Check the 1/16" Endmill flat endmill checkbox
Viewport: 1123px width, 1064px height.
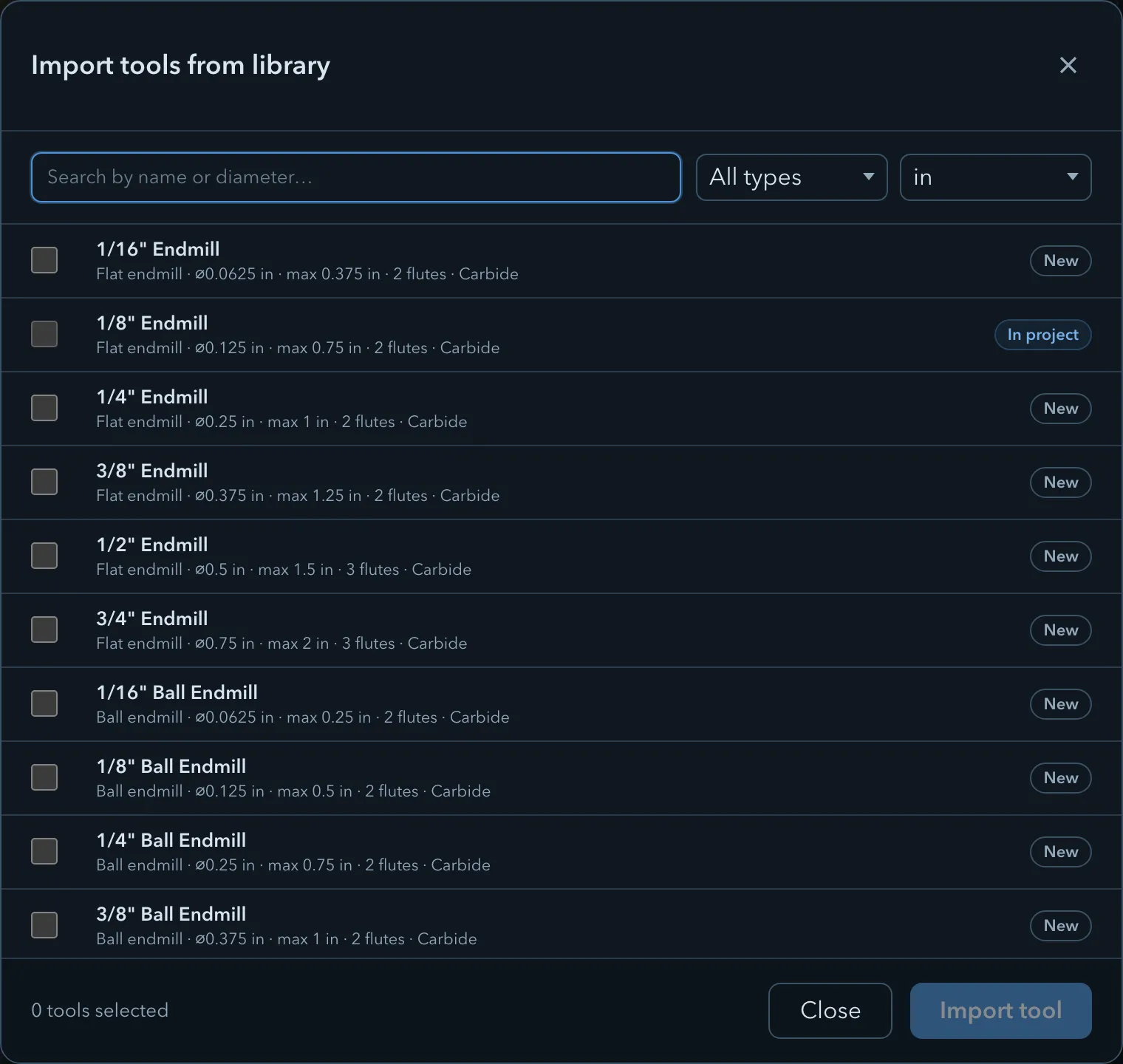click(44, 260)
